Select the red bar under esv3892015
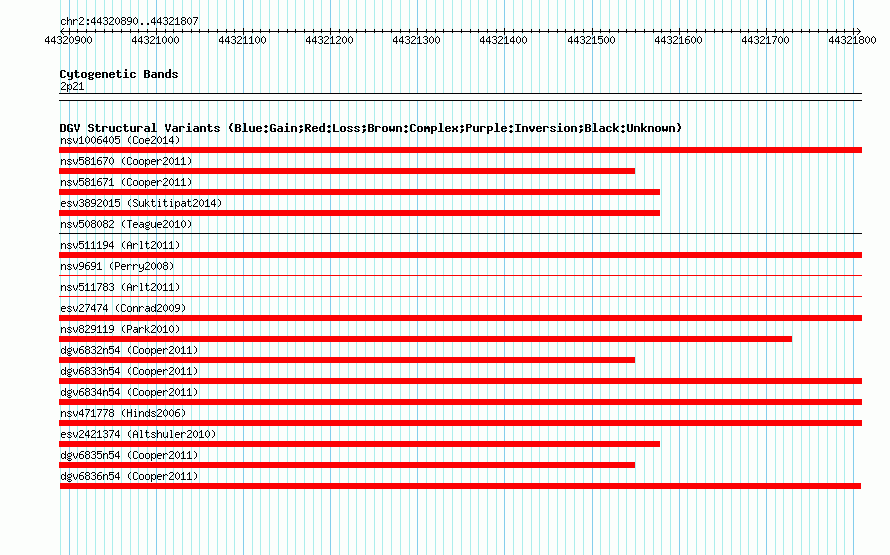Image resolution: width=890 pixels, height=555 pixels. pos(359,213)
